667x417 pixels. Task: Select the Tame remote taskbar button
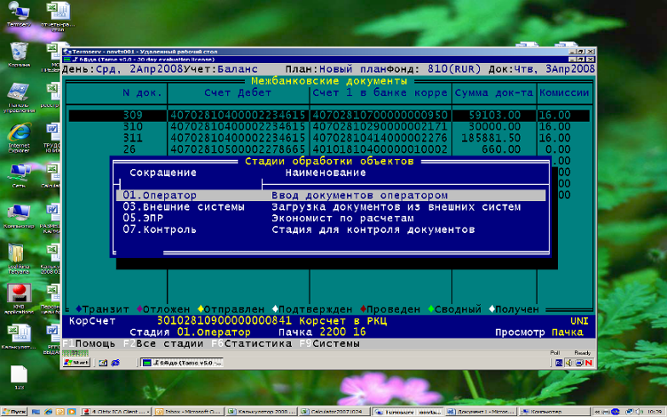tap(182, 363)
